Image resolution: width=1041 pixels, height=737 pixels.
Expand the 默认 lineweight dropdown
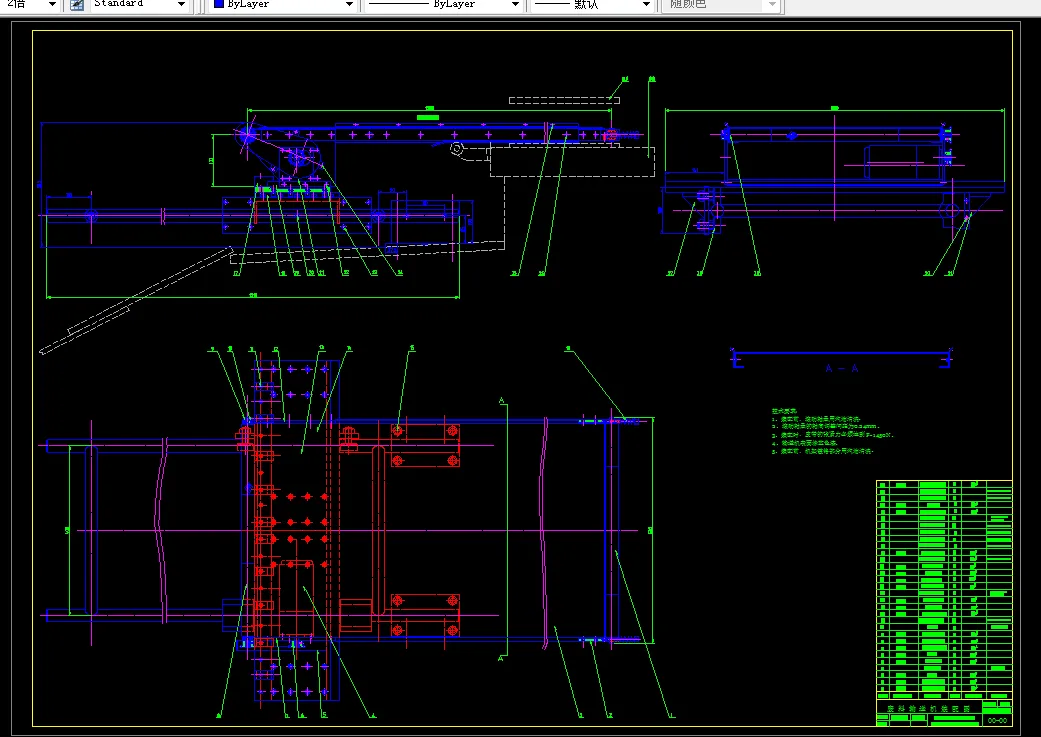646,5
